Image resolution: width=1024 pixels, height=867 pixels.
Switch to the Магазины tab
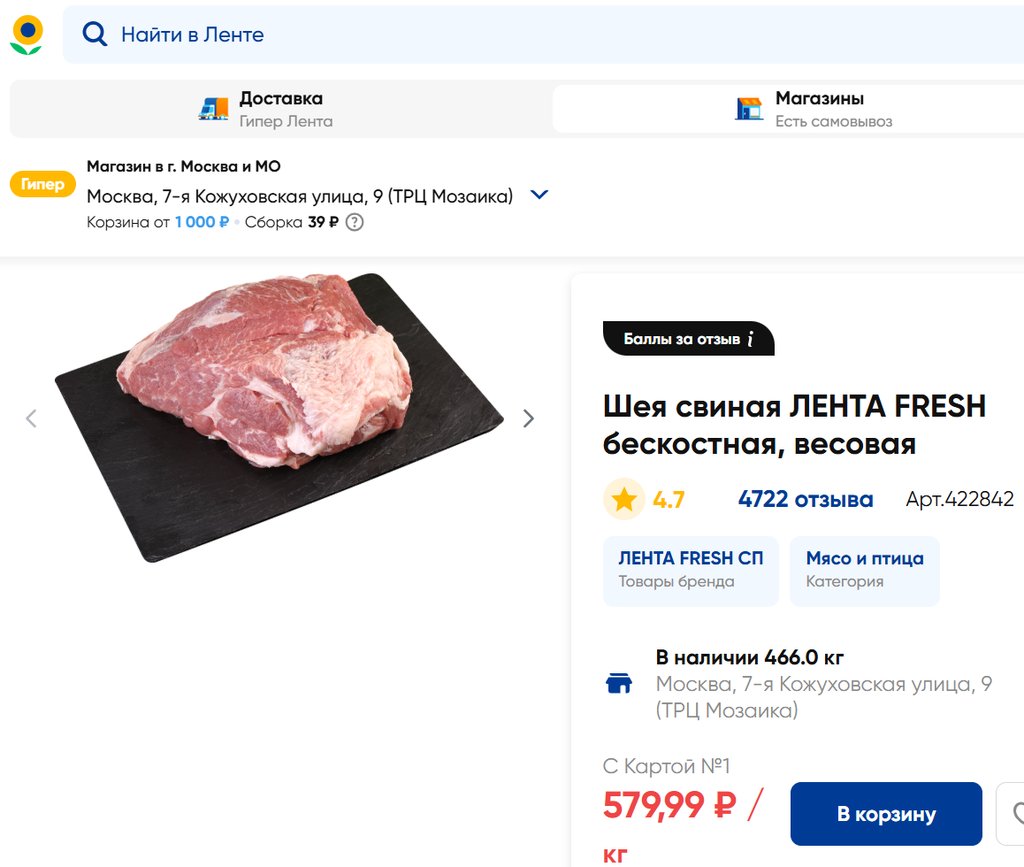pos(788,109)
